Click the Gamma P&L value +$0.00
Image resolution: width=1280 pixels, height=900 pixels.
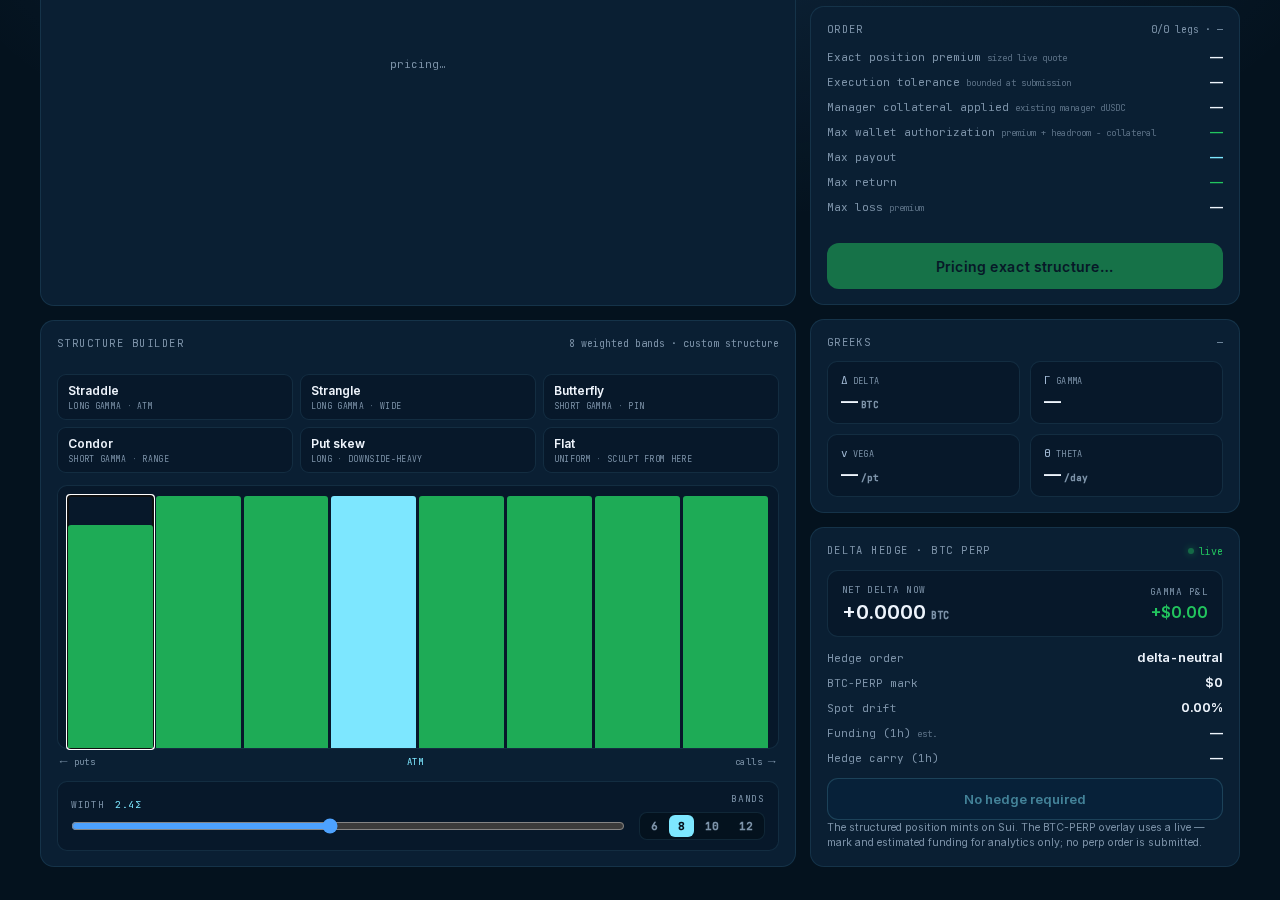tap(1179, 612)
